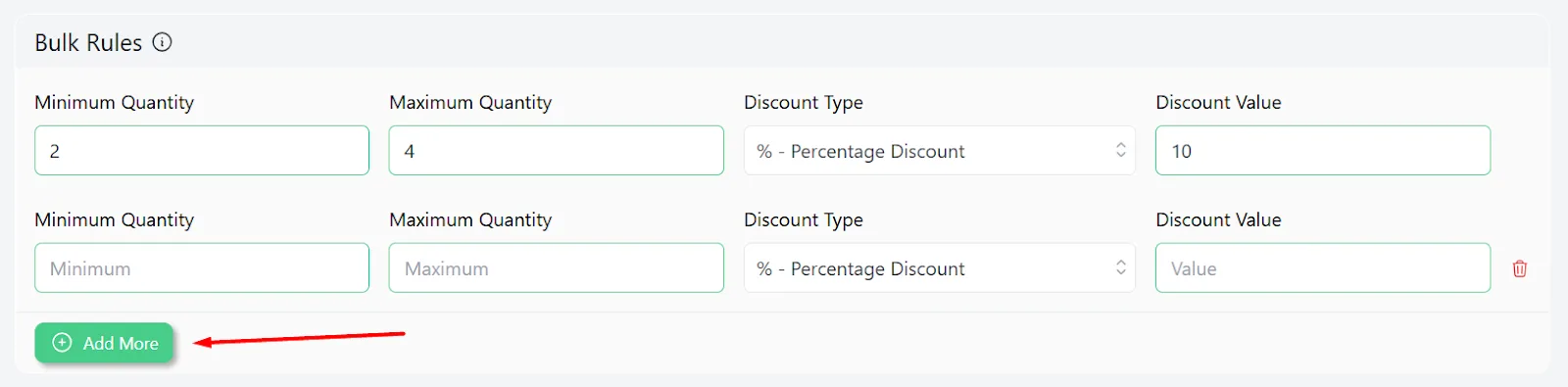The width and height of the screenshot is (1568, 387).
Task: Open the first row's Discount Type dropdown
Action: 940,151
